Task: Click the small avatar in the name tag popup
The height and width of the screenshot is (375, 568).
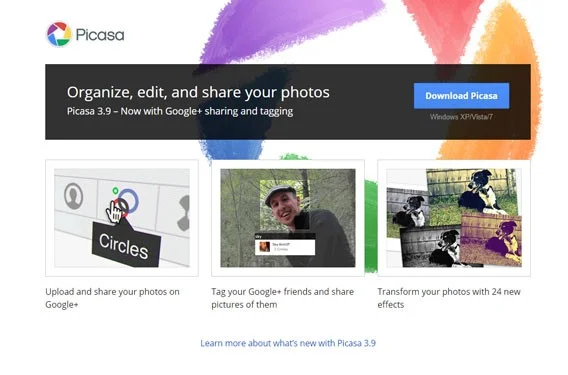Action: [x=264, y=247]
